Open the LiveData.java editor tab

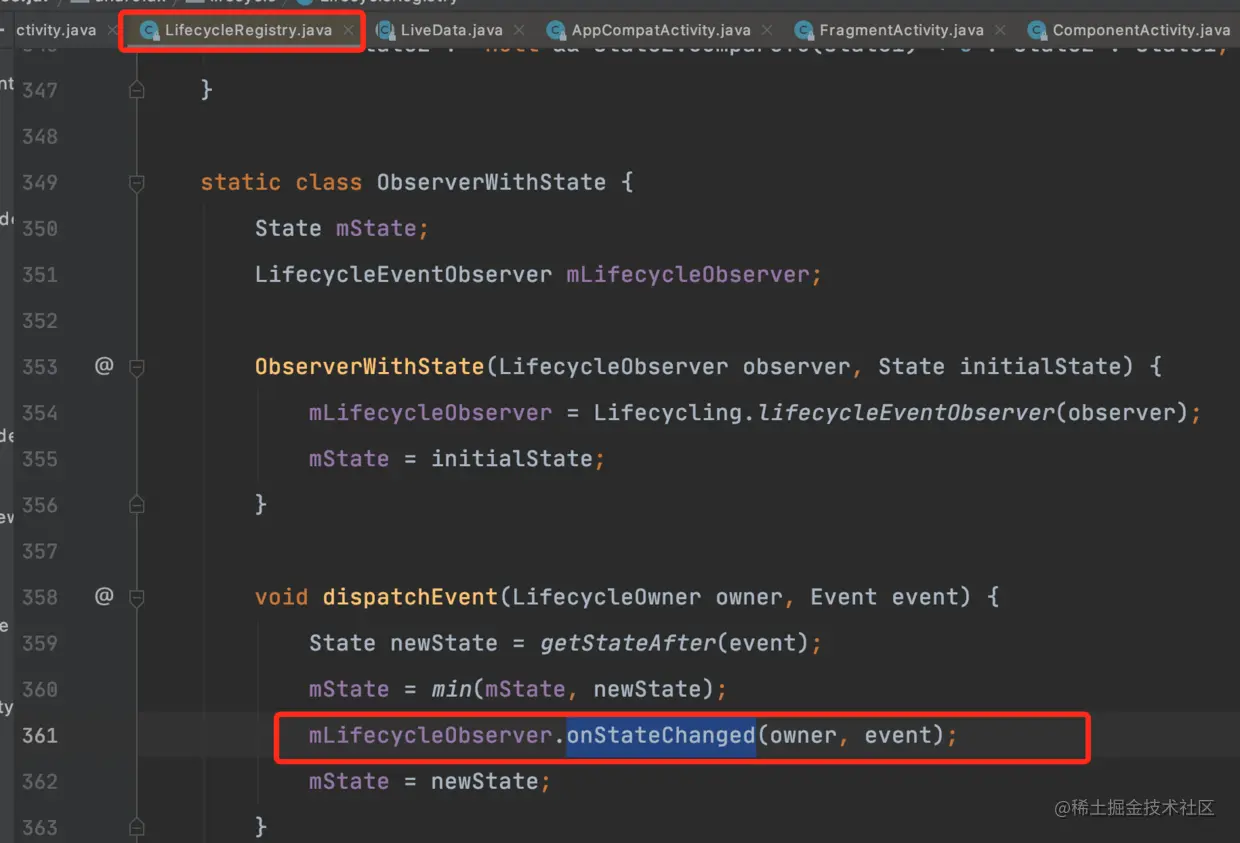coord(451,30)
